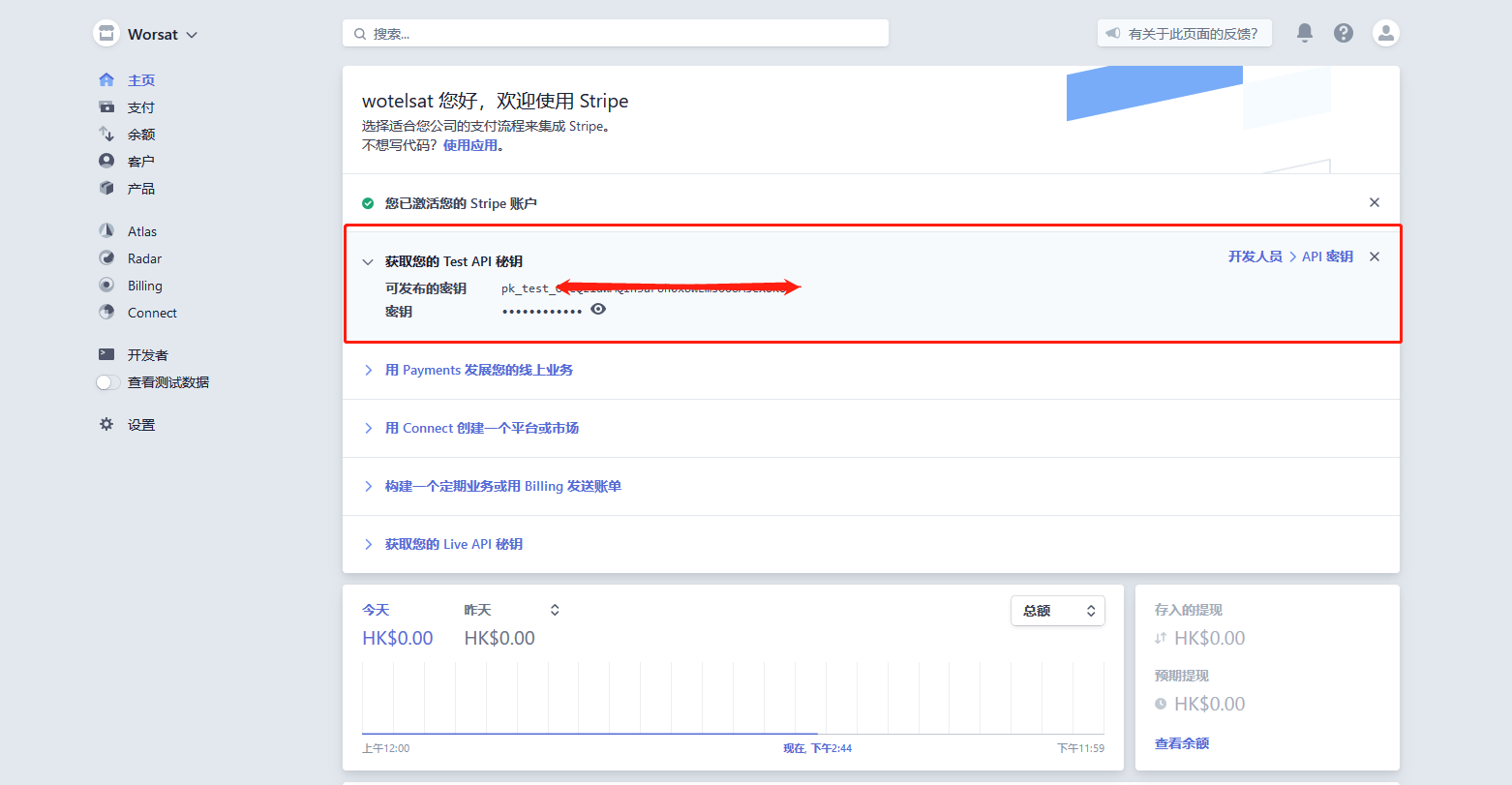Open the Worsat account switcher dropdown

162,35
